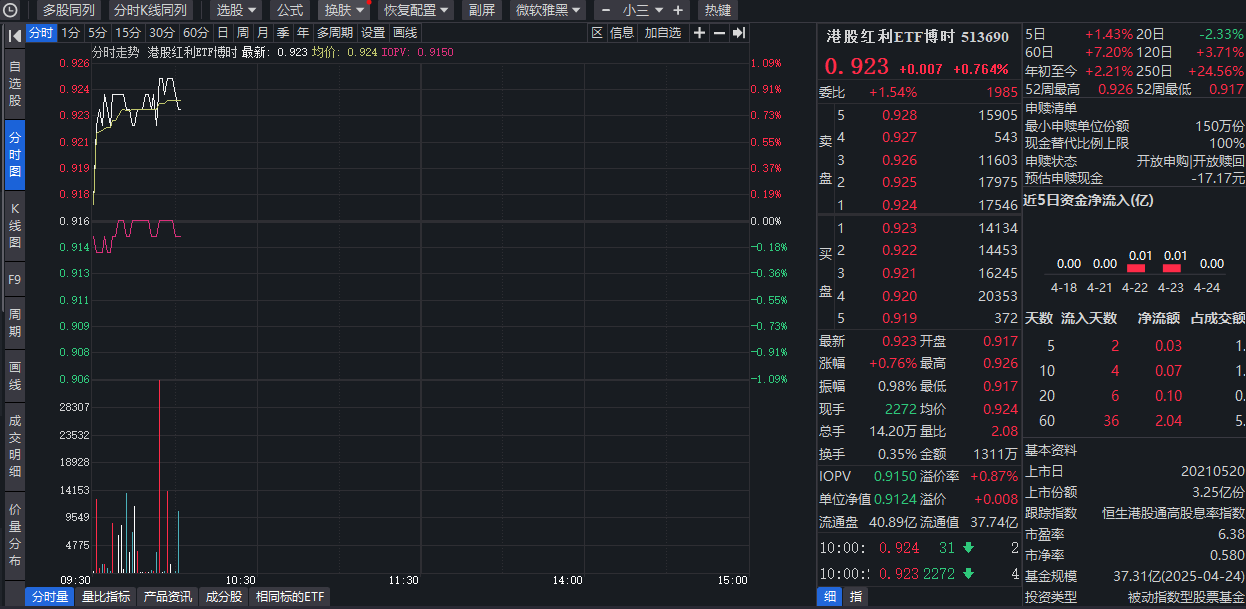The image size is (1246, 609).
Task: Switch to the 相同标的ETF tab
Action: click(x=290, y=596)
